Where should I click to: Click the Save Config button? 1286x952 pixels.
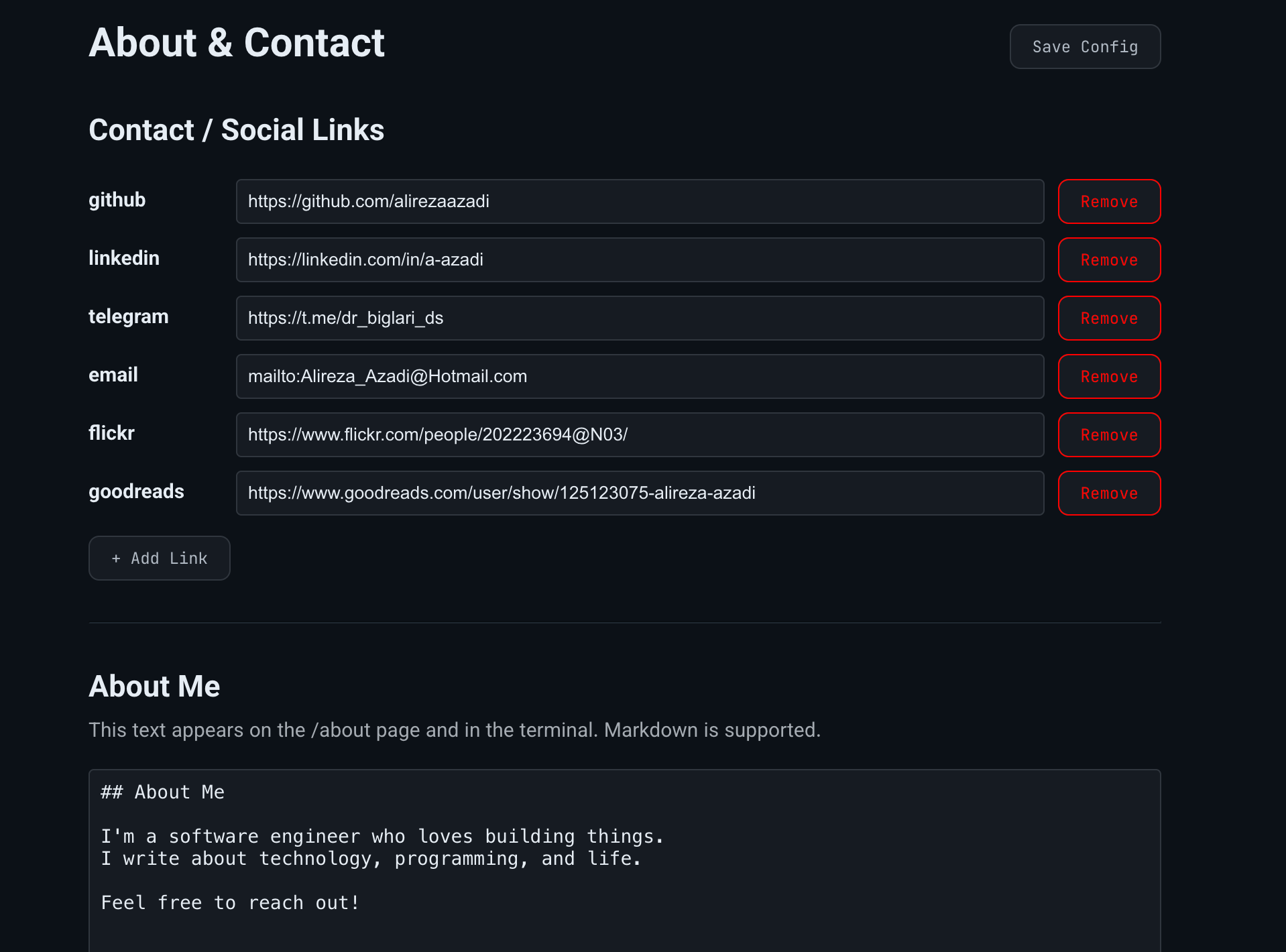(1084, 46)
